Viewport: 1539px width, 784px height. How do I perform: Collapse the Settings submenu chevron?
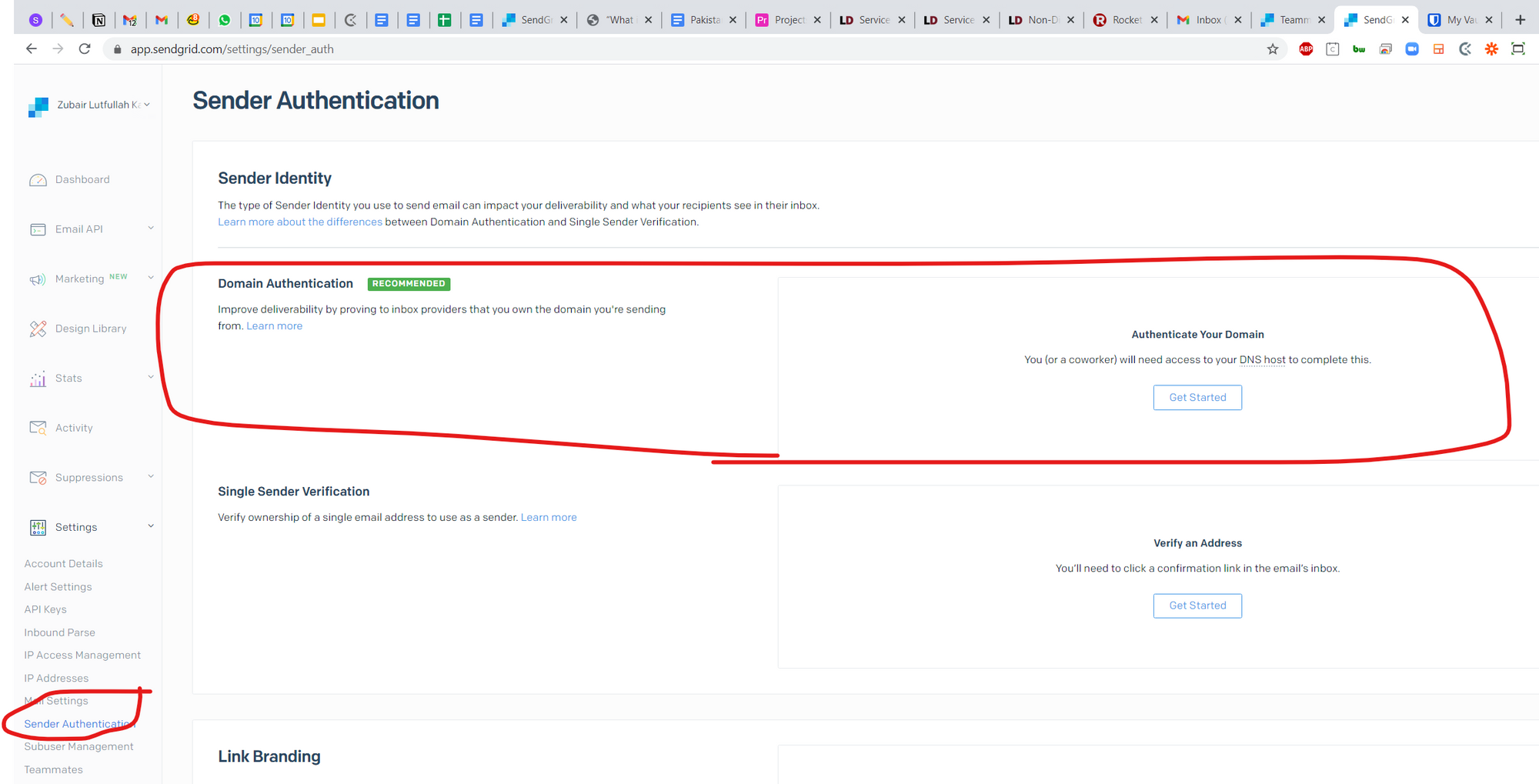pos(151,526)
